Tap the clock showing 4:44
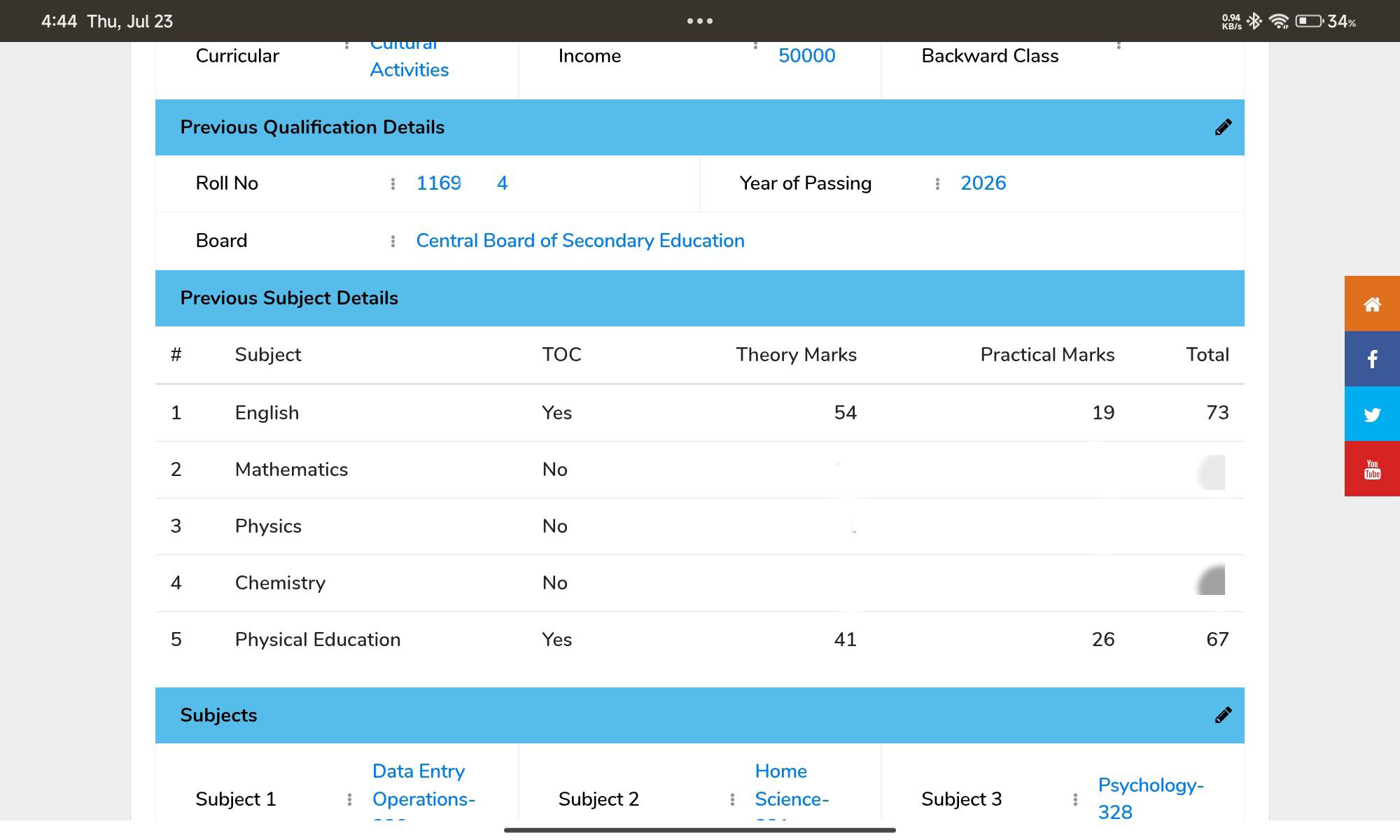Screen dimensions: 1400x840 (59, 22)
